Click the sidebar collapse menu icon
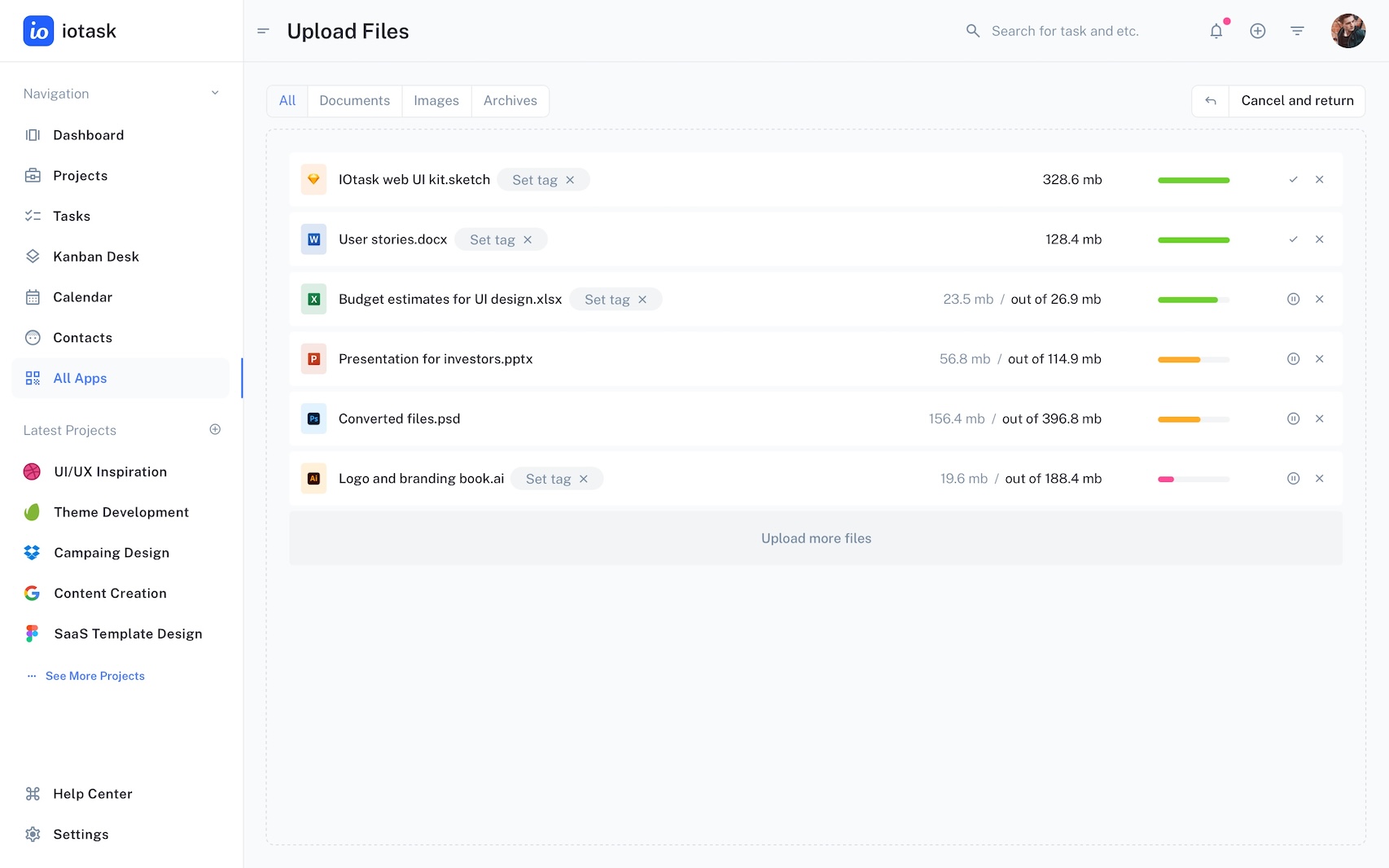This screenshot has height=868, width=1389. point(263,31)
